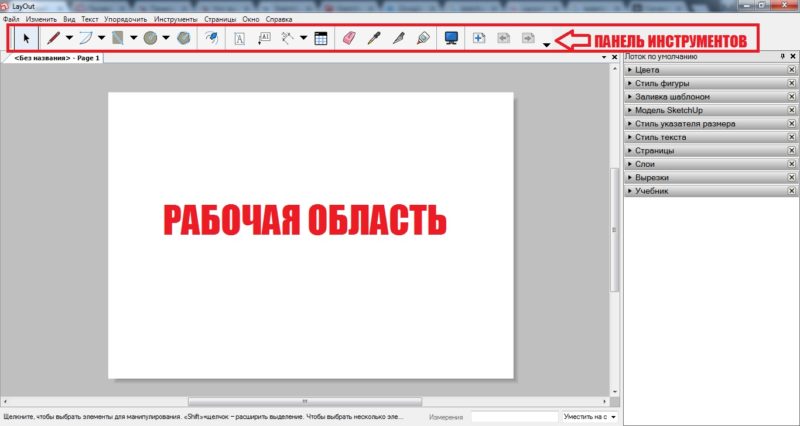The width and height of the screenshot is (800, 426).
Task: Start presentation with the monitor icon
Action: click(x=451, y=39)
